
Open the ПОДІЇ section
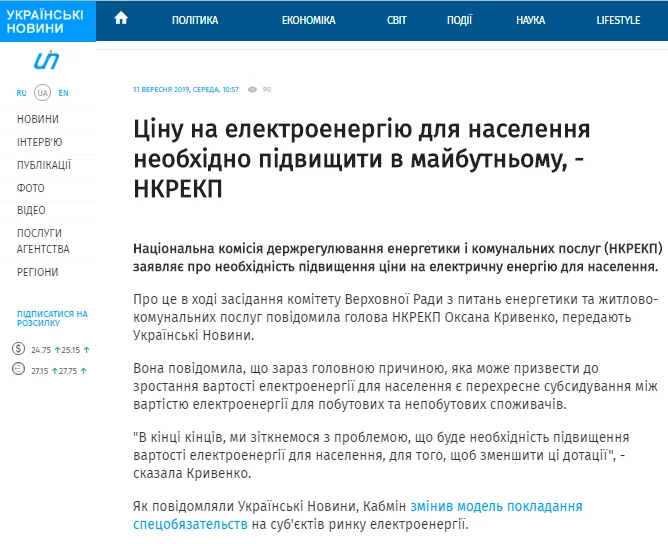click(x=459, y=20)
